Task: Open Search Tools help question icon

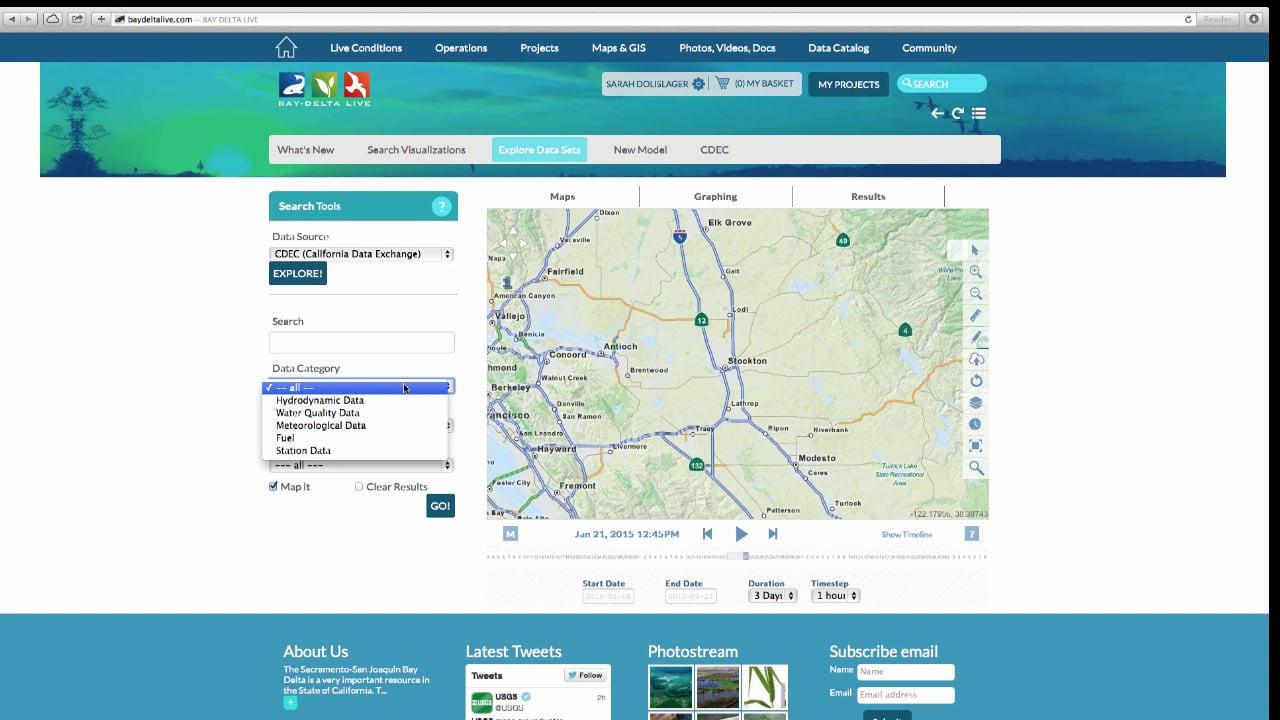Action: point(441,206)
